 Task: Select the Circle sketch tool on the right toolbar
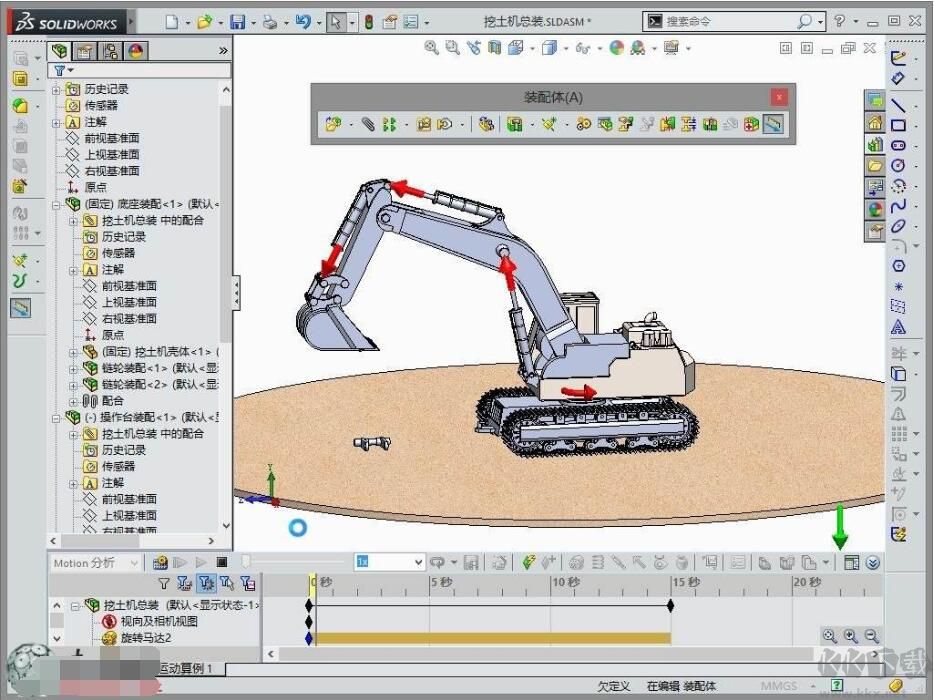point(899,163)
